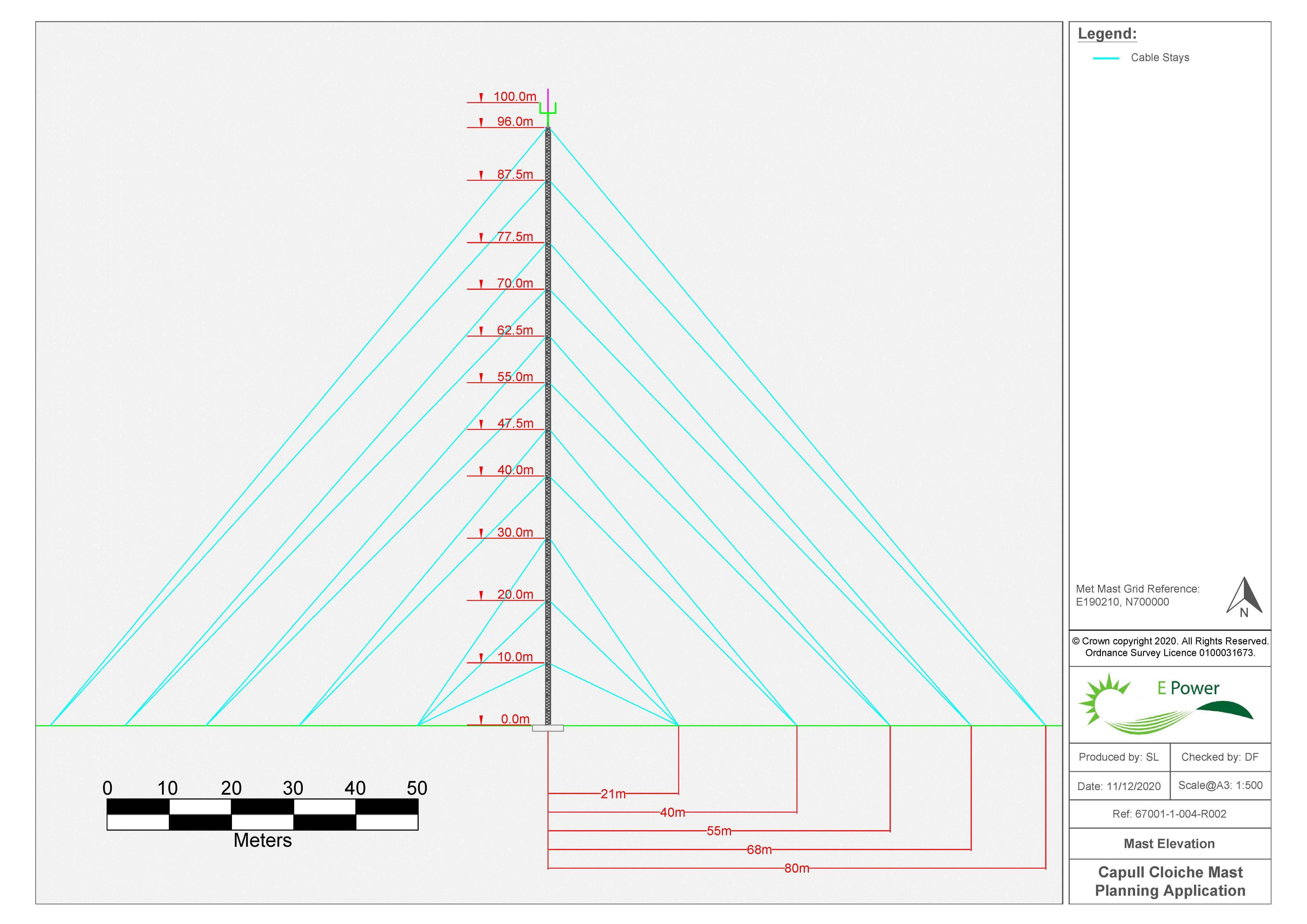This screenshot has width=1307, height=924.
Task: Select the '77.5m' height label
Action: tap(515, 236)
